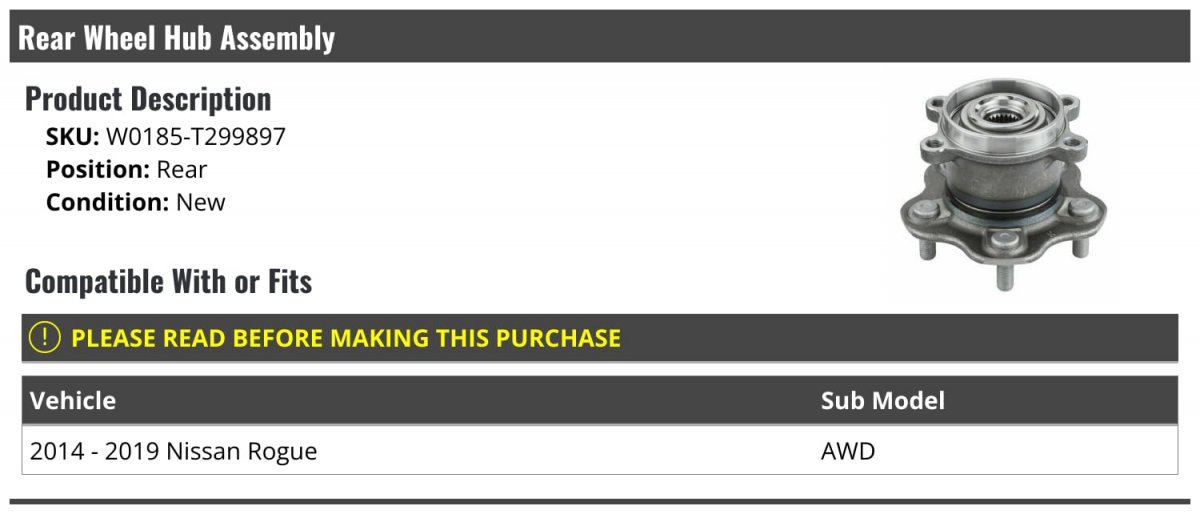This screenshot has width=1200, height=514.
Task: Select the AWD sub model cell
Action: [848, 452]
